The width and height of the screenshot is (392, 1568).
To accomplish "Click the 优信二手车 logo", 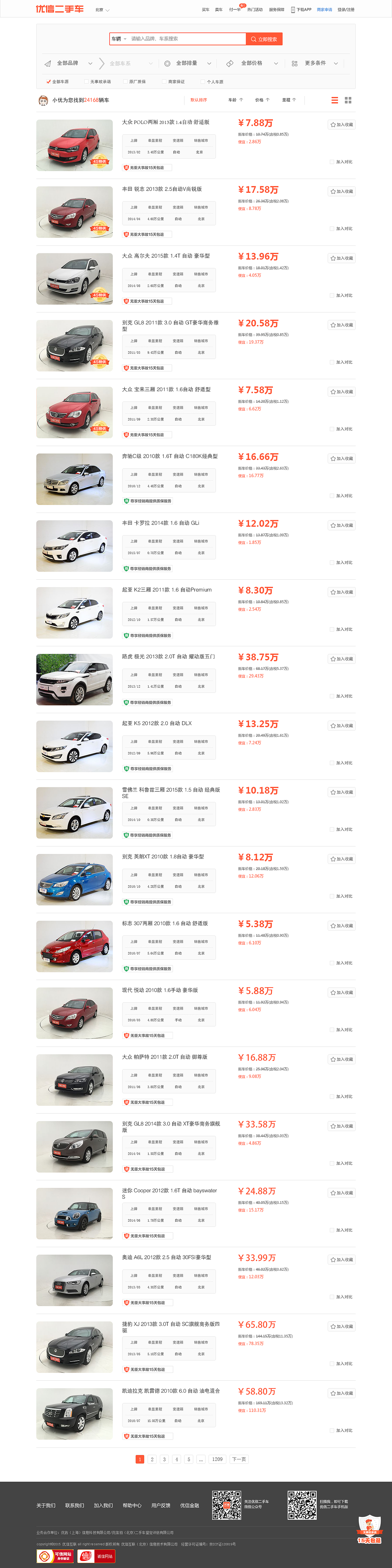I will [60, 9].
